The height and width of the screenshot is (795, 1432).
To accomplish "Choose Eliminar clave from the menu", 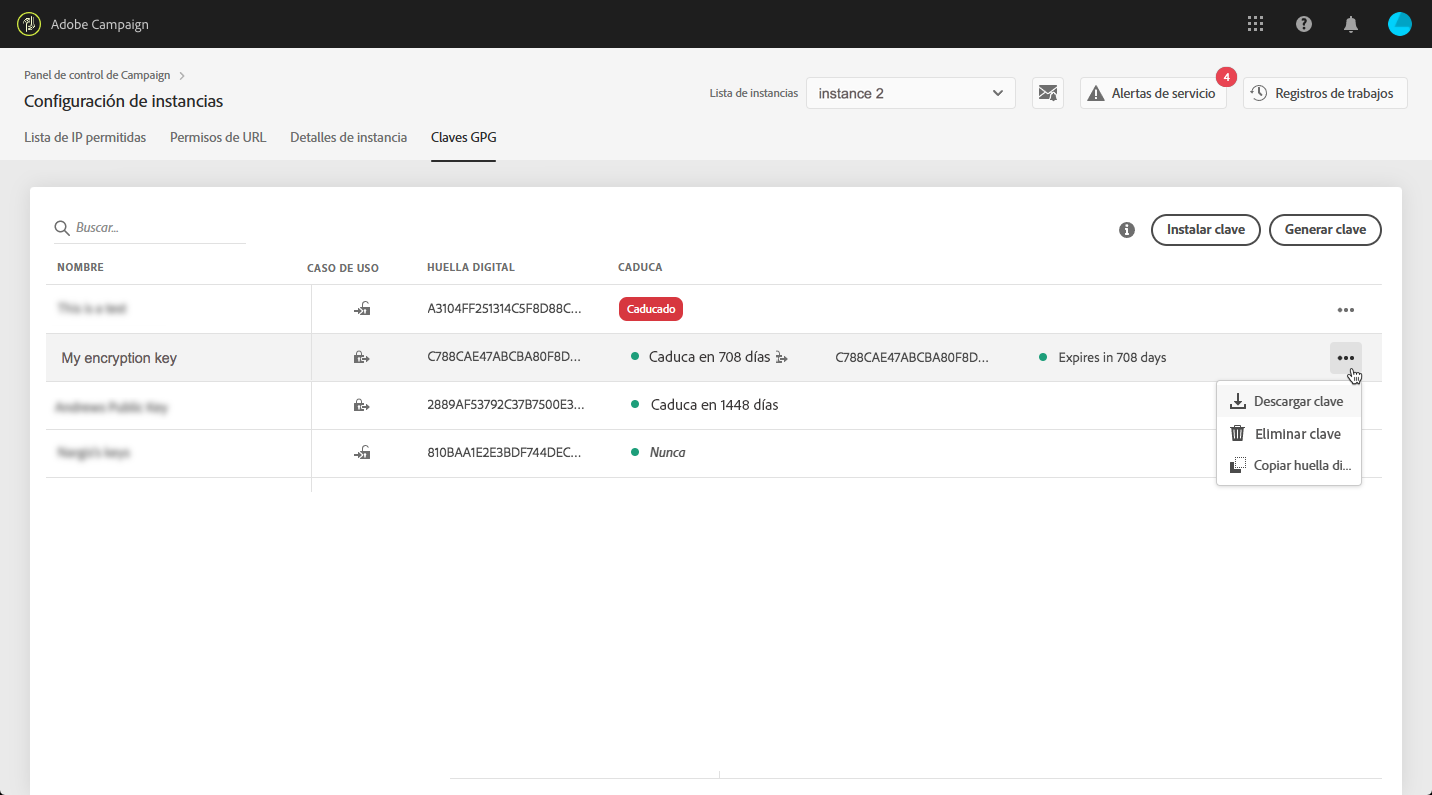I will (x=1289, y=433).
